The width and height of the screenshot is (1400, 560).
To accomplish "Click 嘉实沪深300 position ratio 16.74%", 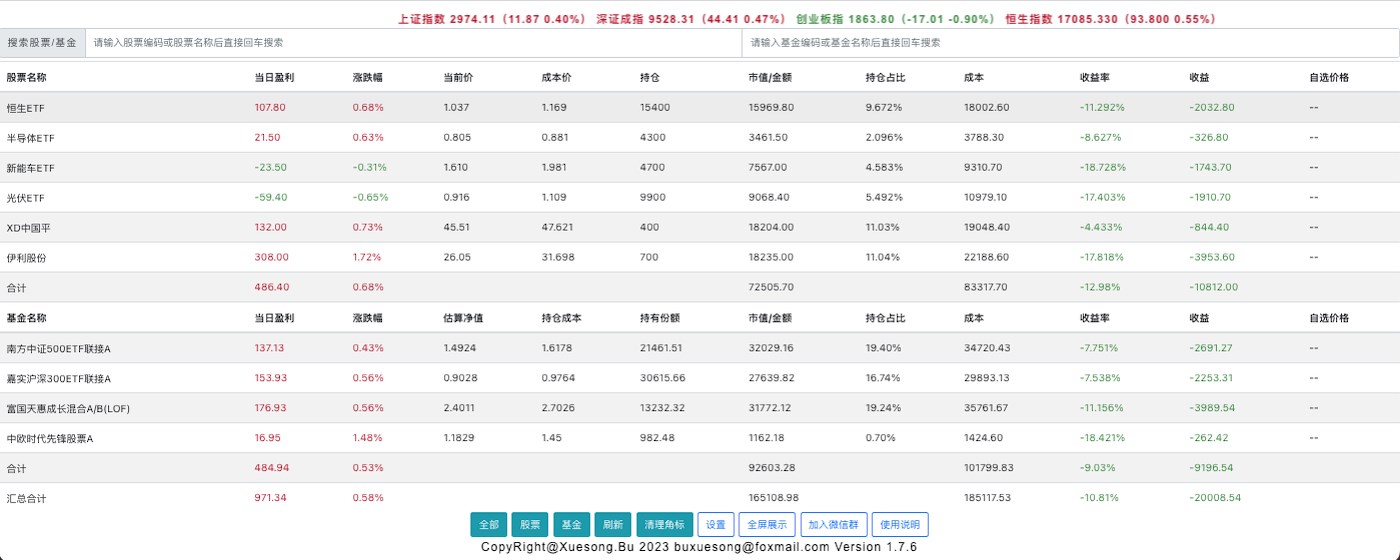I will coord(883,378).
